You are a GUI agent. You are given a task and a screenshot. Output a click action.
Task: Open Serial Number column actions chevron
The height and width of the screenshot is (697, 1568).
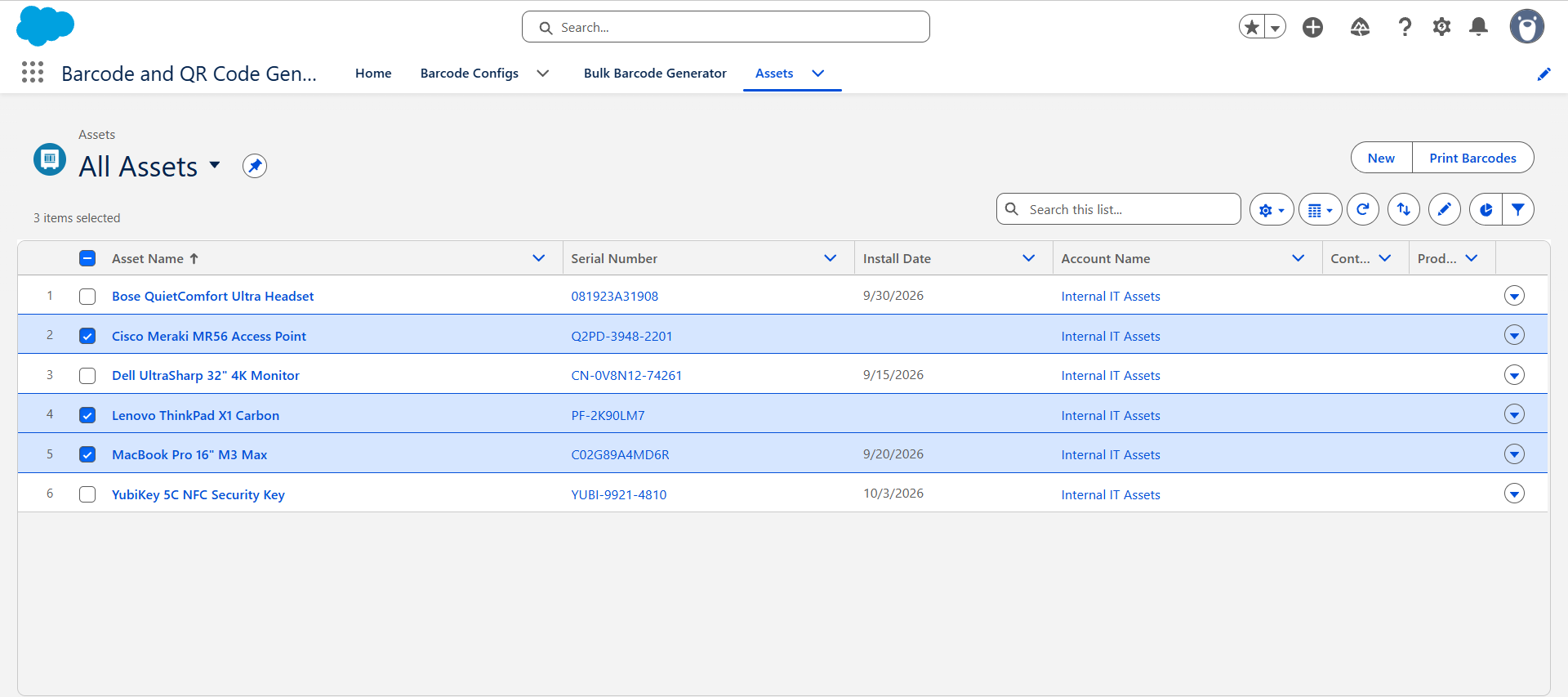click(831, 258)
